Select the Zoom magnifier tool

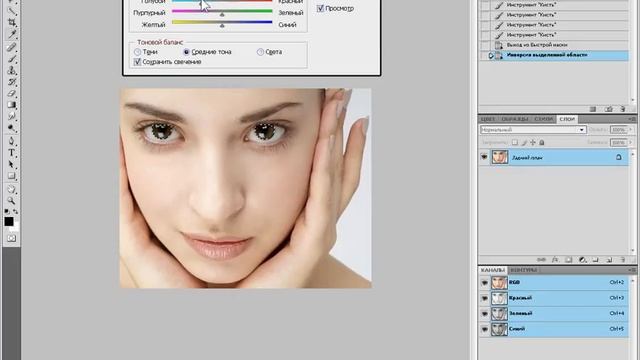(x=11, y=201)
